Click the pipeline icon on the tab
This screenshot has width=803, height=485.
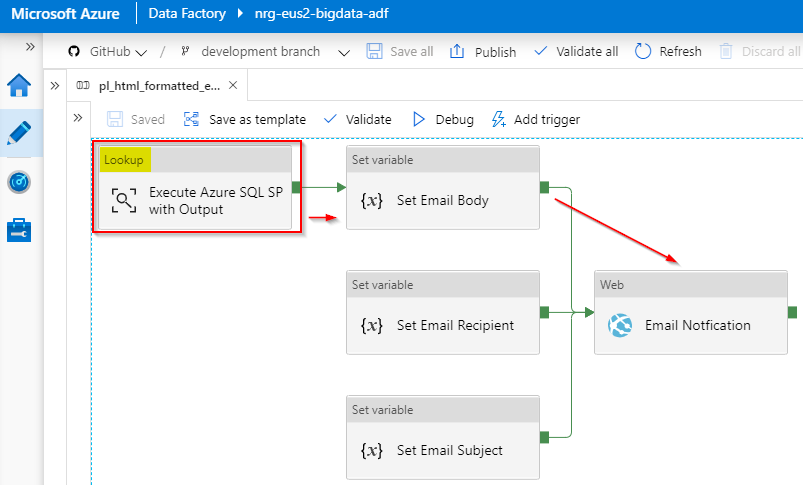point(83,85)
